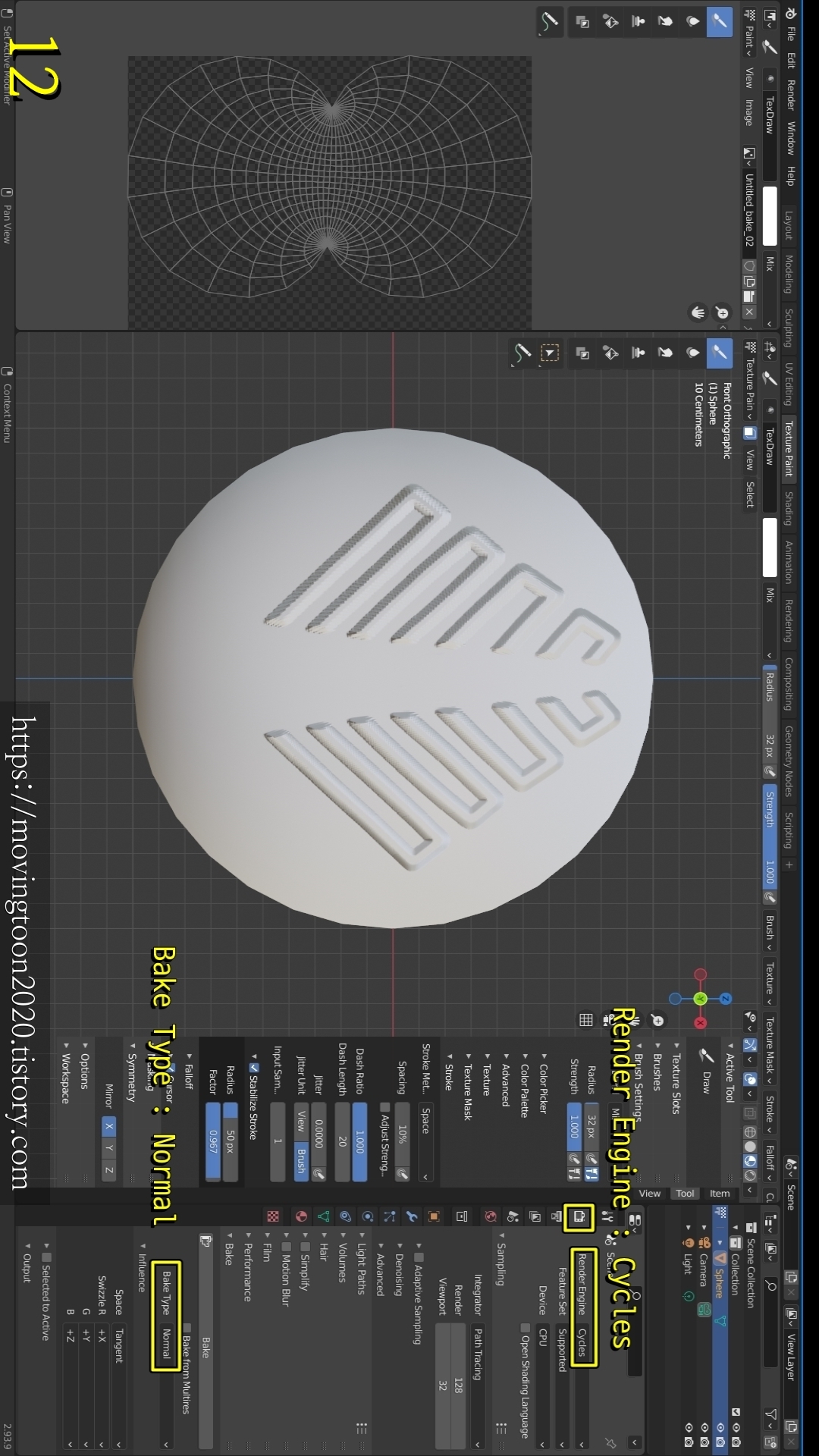
Task: Enable the Adaptive Sampling checkbox
Action: 418,1258
